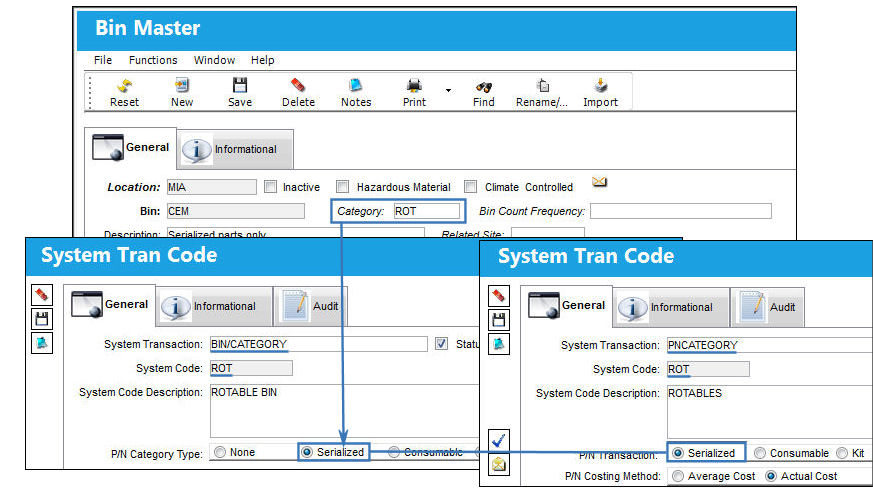
Task: Click notes icon in left System Tran Code sidebar
Action: click(x=42, y=343)
